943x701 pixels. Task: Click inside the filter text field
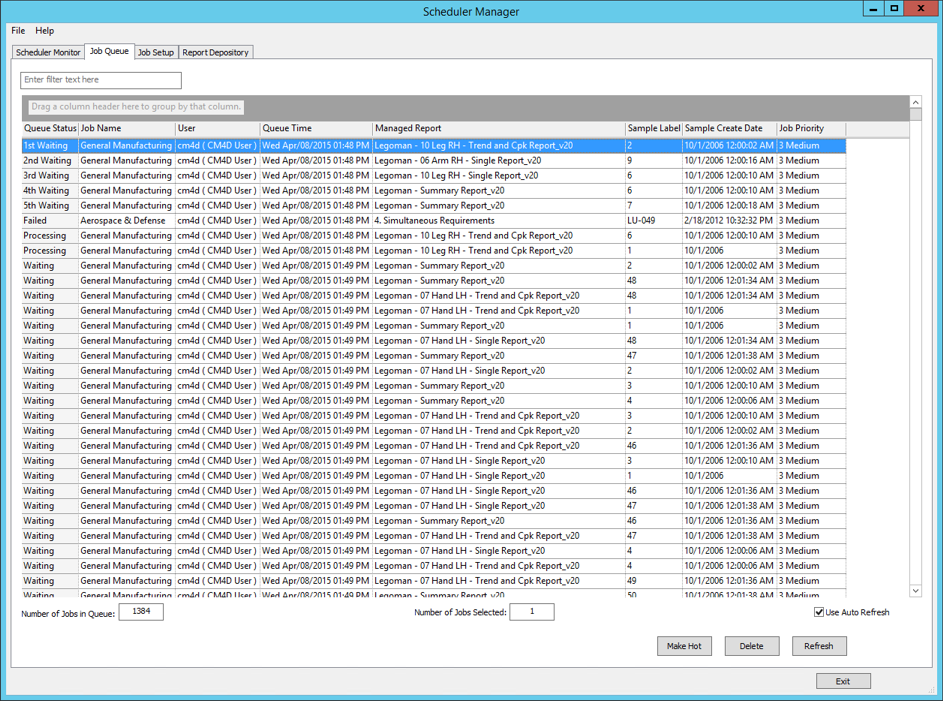coord(100,80)
